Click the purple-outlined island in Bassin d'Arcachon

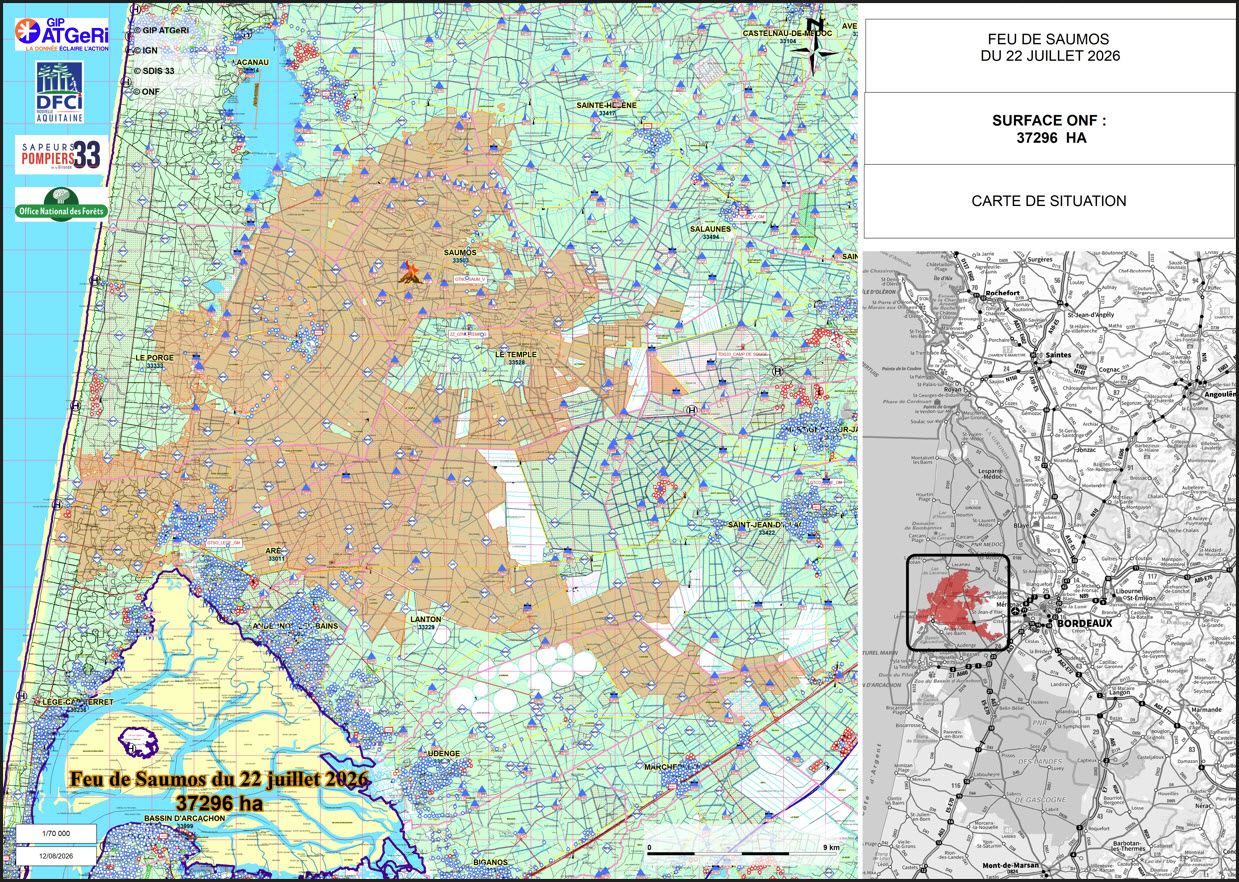click(139, 742)
